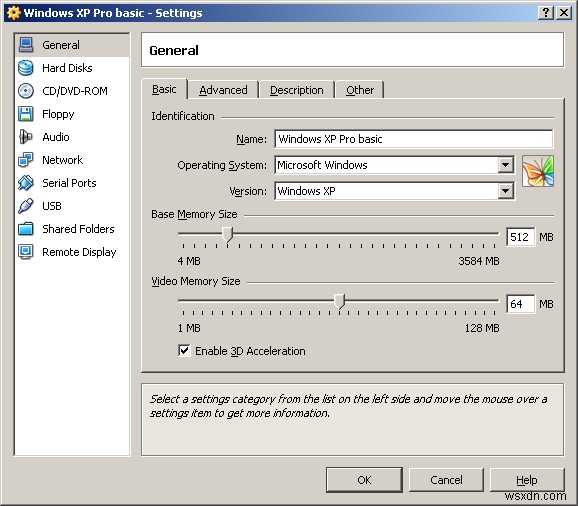Open the Serial Ports settings category

[x=72, y=183]
